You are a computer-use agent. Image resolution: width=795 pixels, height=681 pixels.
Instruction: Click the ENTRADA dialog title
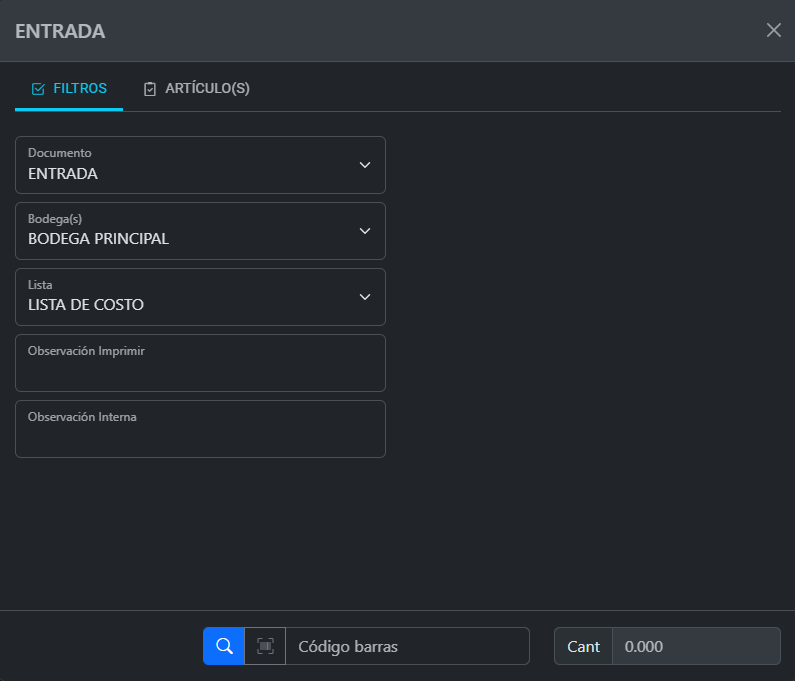tap(60, 31)
